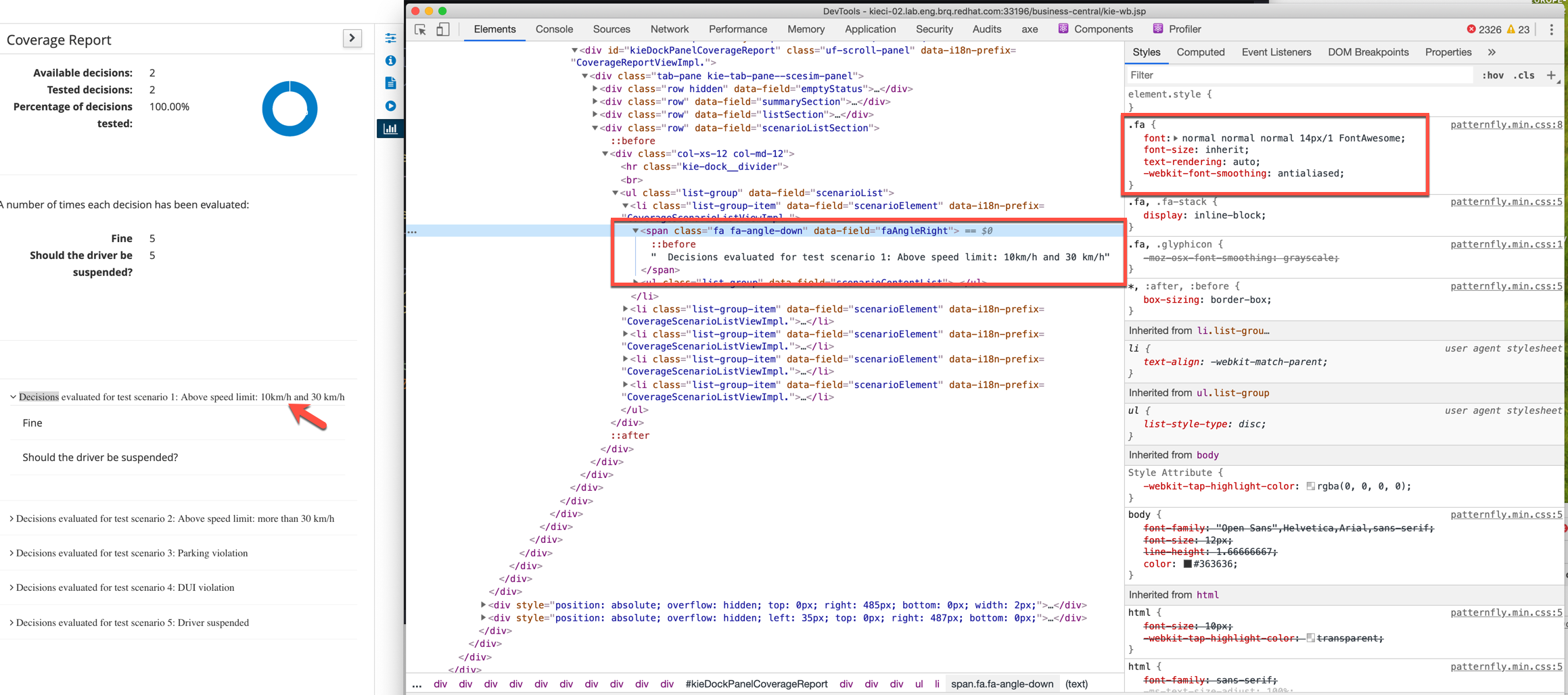Click the blue info circle dock icon
This screenshot has width=1568, height=695.
click(x=390, y=61)
